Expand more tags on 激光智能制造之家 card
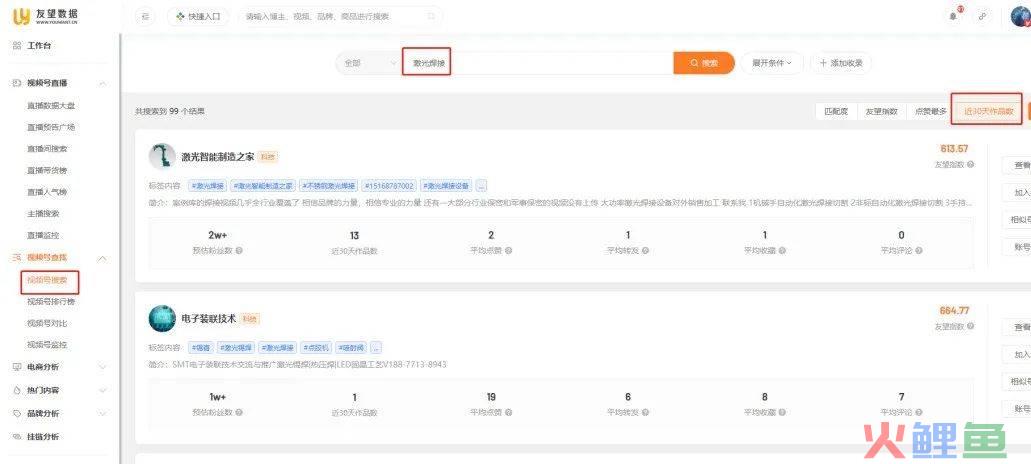 coord(481,185)
